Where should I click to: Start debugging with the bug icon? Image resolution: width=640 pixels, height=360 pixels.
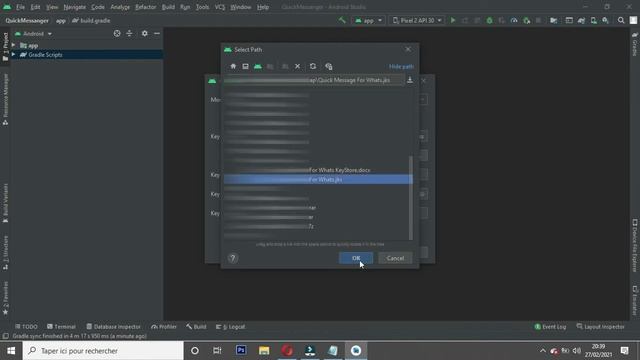[489, 20]
